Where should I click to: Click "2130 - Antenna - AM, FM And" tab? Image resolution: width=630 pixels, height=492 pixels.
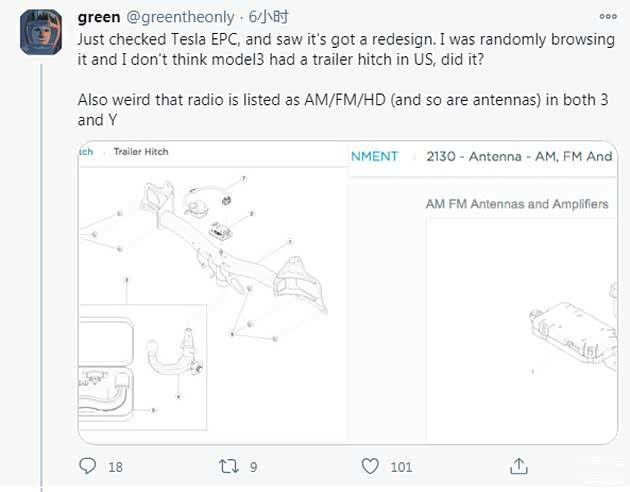tap(518, 156)
